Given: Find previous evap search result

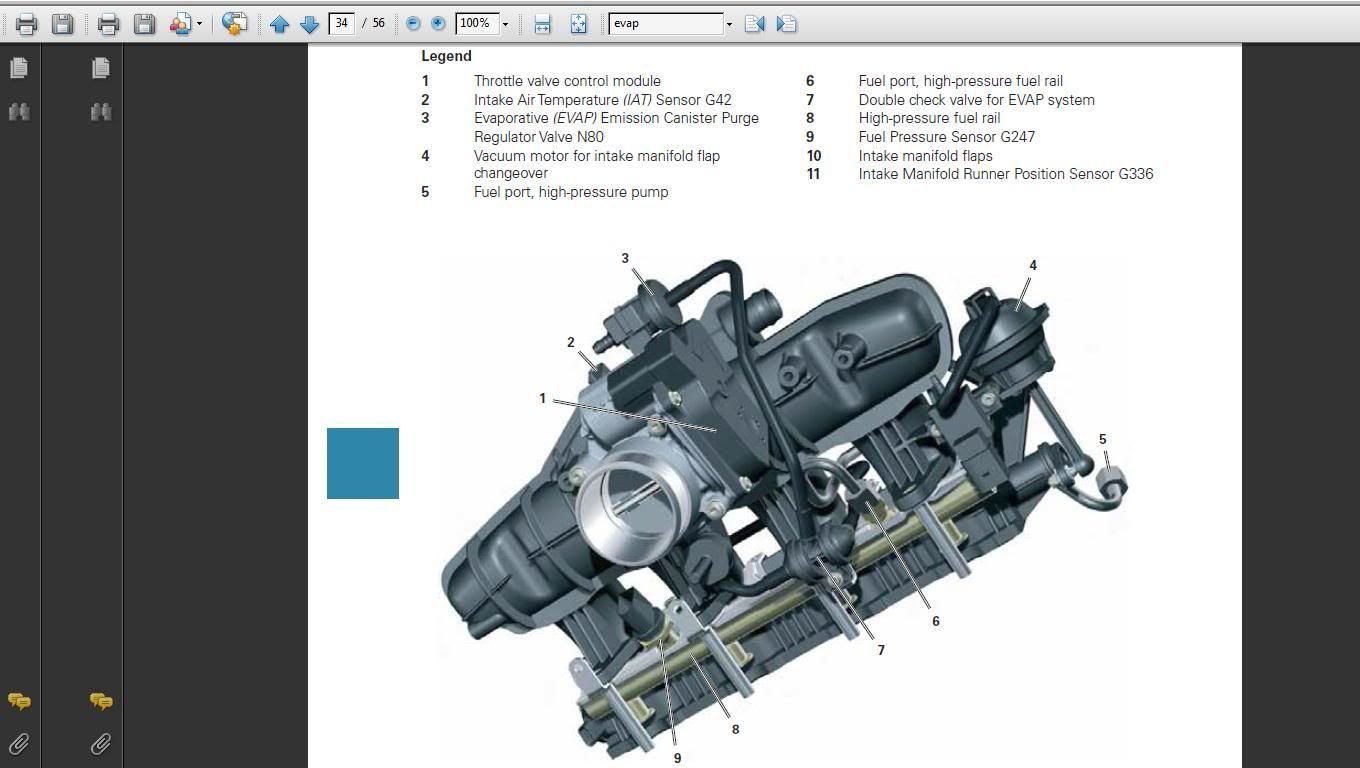Looking at the screenshot, I should [754, 24].
